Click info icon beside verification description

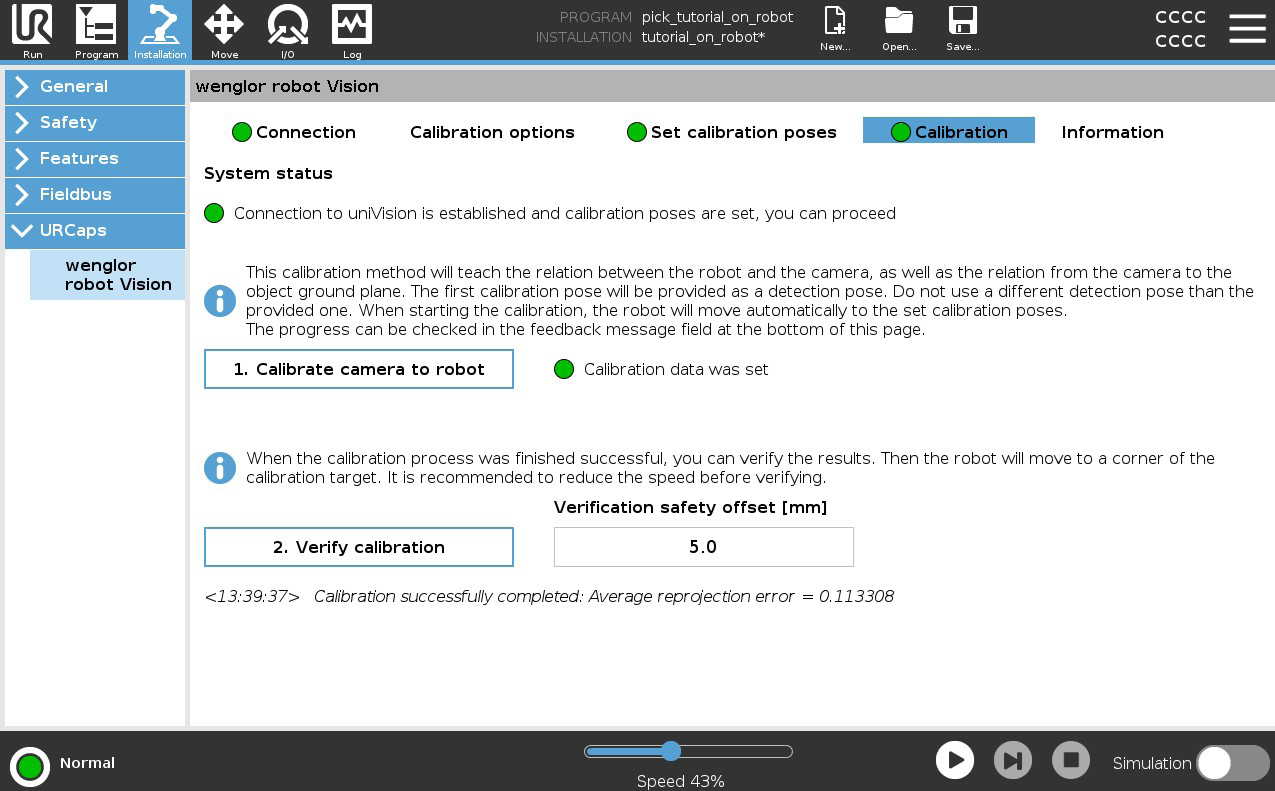pos(220,468)
